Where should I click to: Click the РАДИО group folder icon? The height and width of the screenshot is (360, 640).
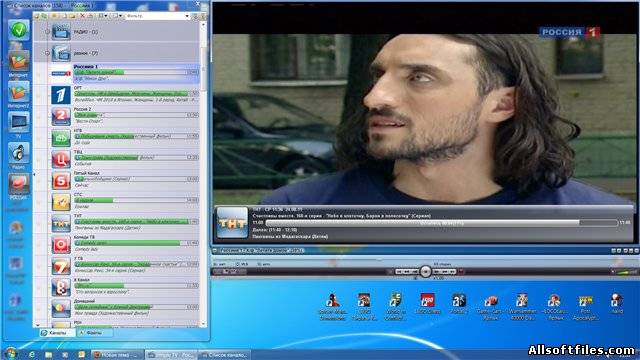(61, 31)
